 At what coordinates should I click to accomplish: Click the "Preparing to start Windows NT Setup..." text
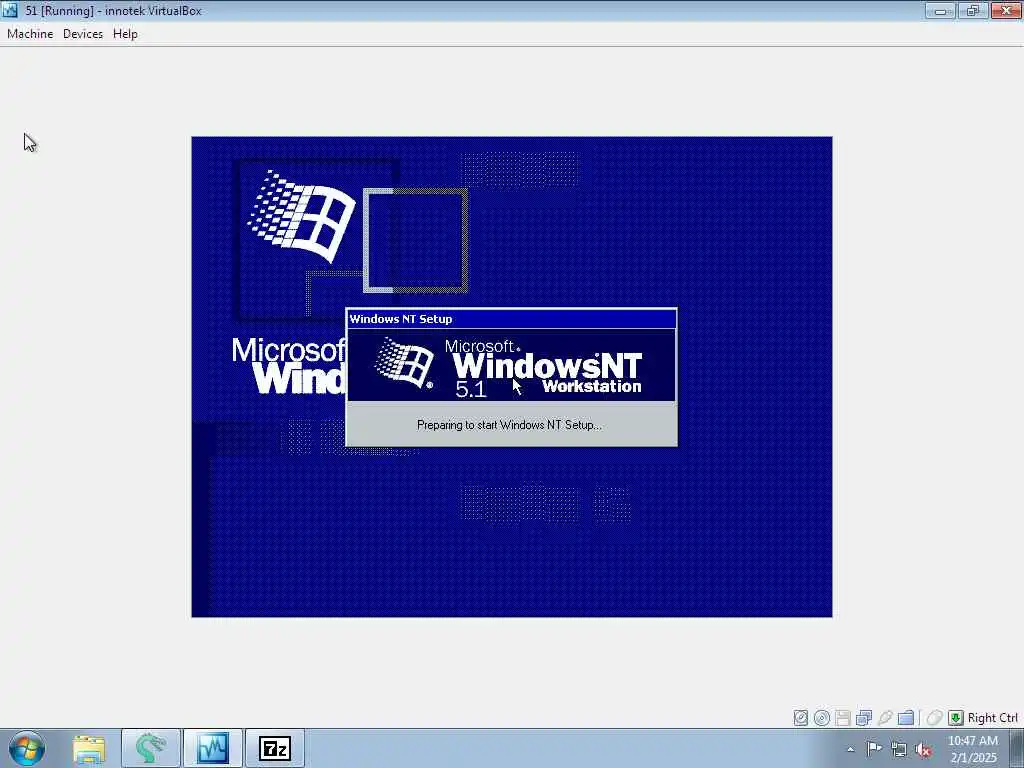click(509, 425)
